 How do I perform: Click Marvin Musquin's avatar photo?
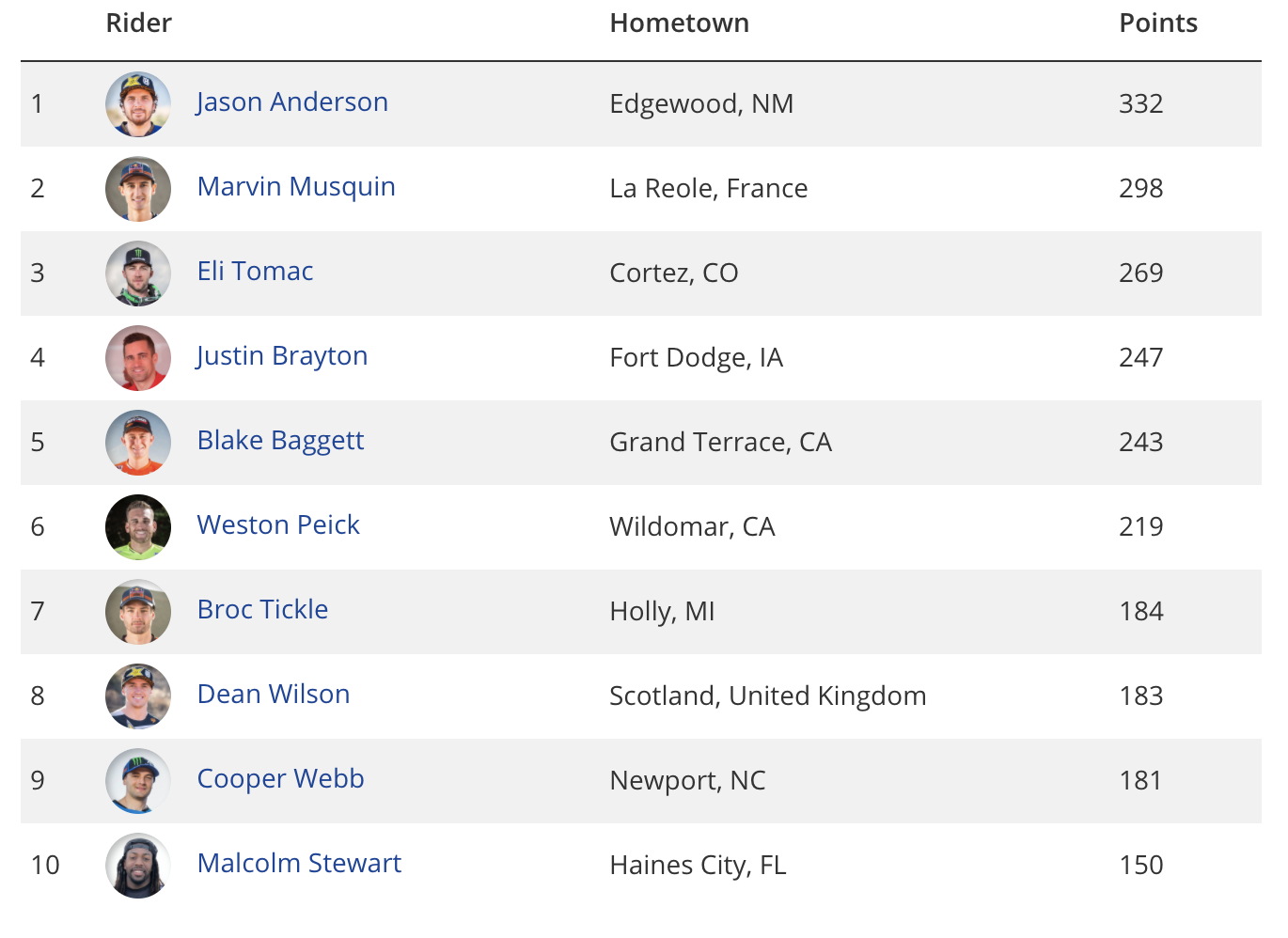138,189
